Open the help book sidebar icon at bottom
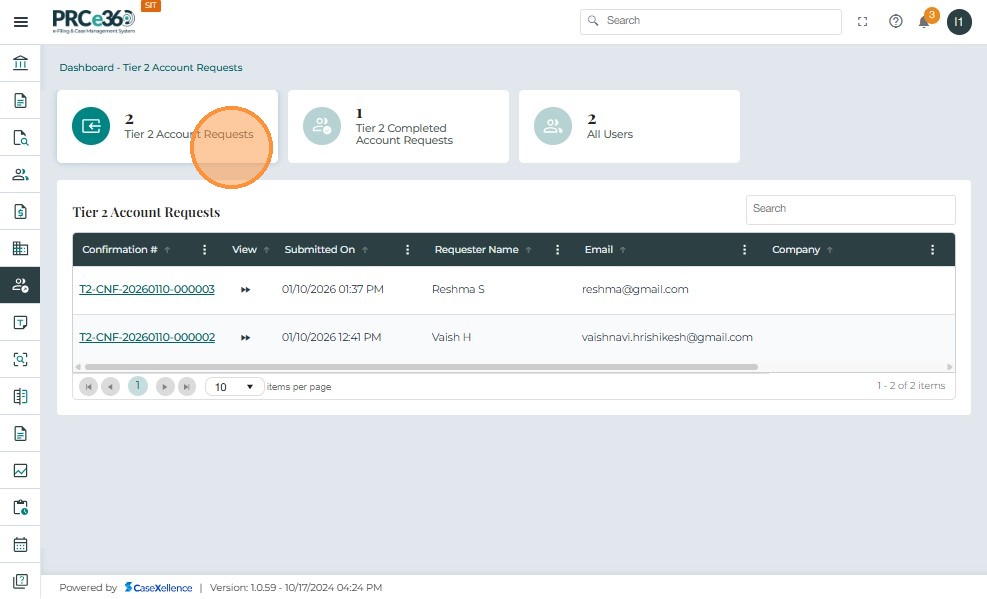This screenshot has width=987, height=599. coord(20,581)
